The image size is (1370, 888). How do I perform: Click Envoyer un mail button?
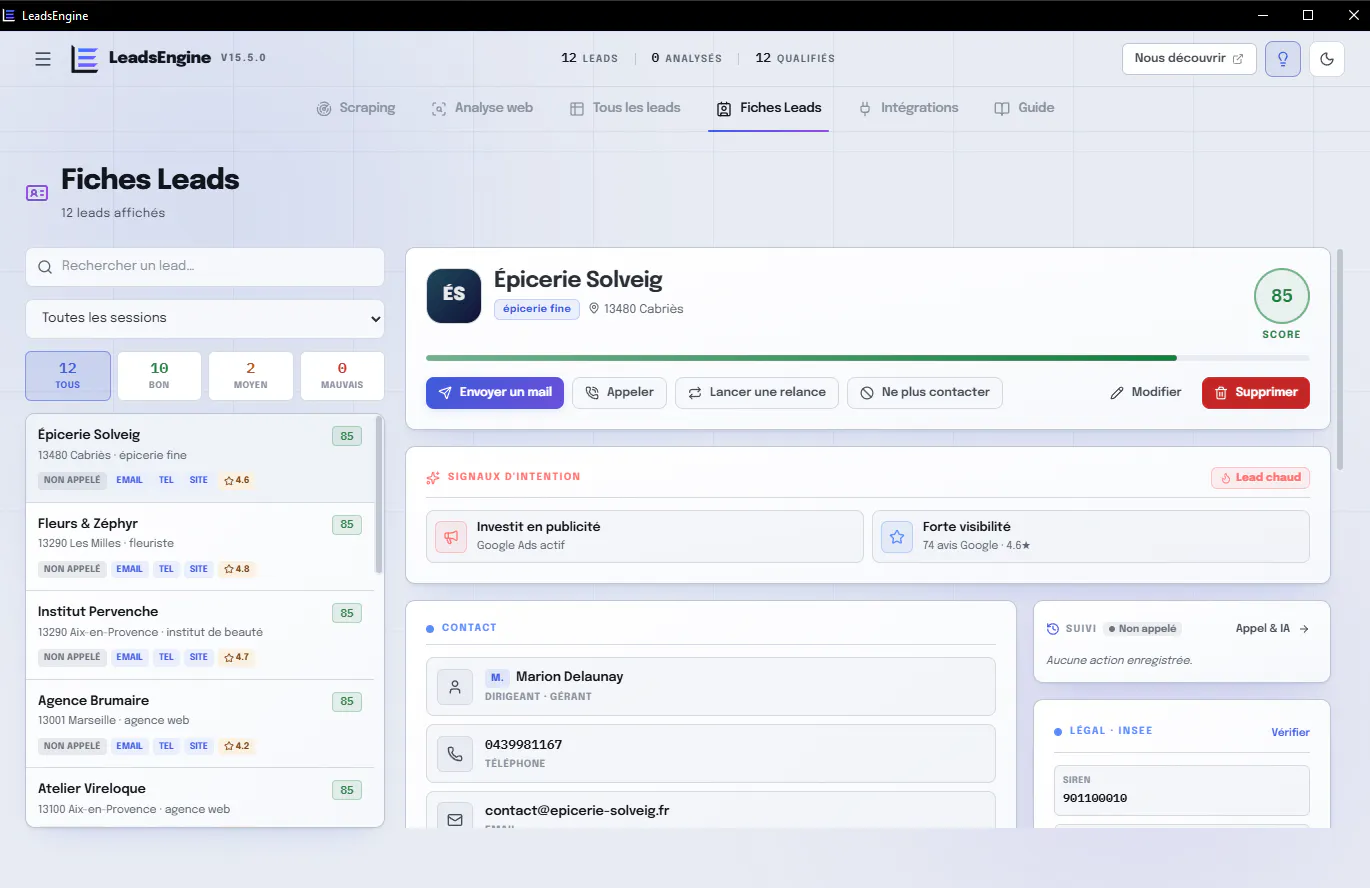pos(495,392)
